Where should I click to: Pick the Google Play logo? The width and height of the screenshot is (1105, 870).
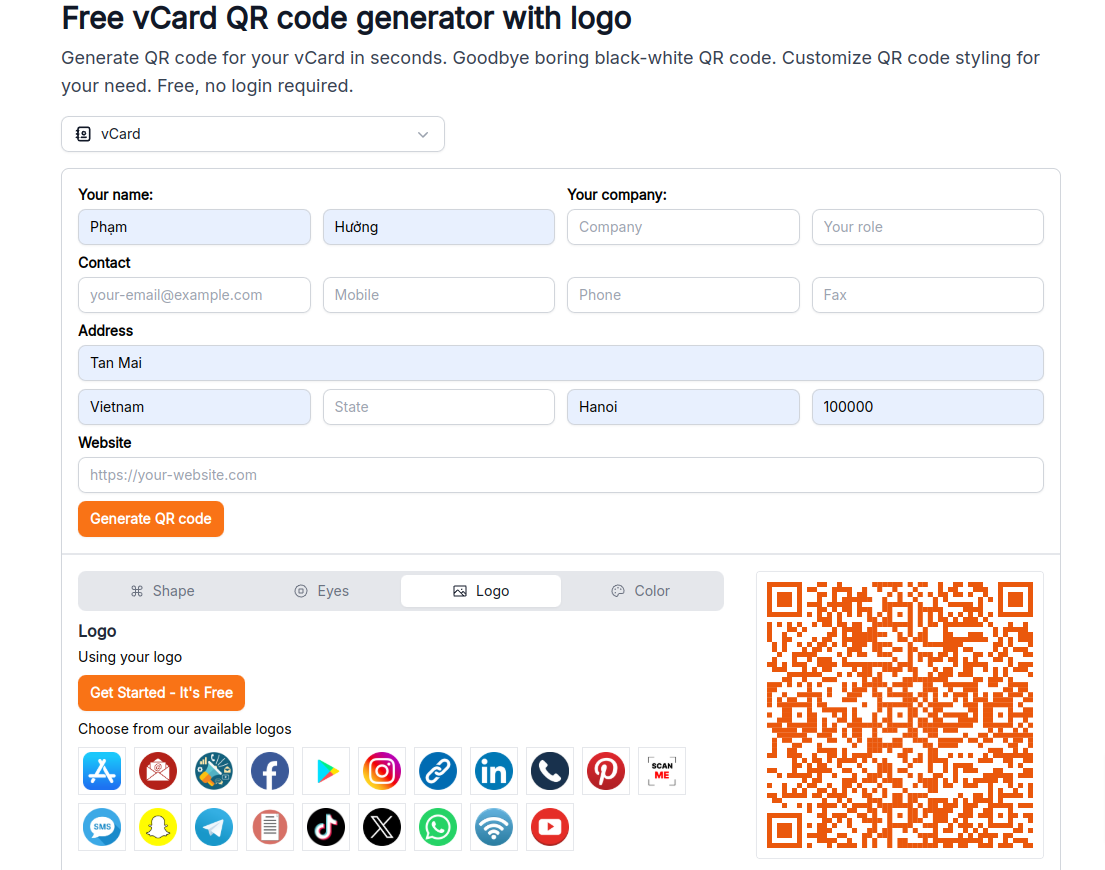pyautogui.click(x=326, y=771)
